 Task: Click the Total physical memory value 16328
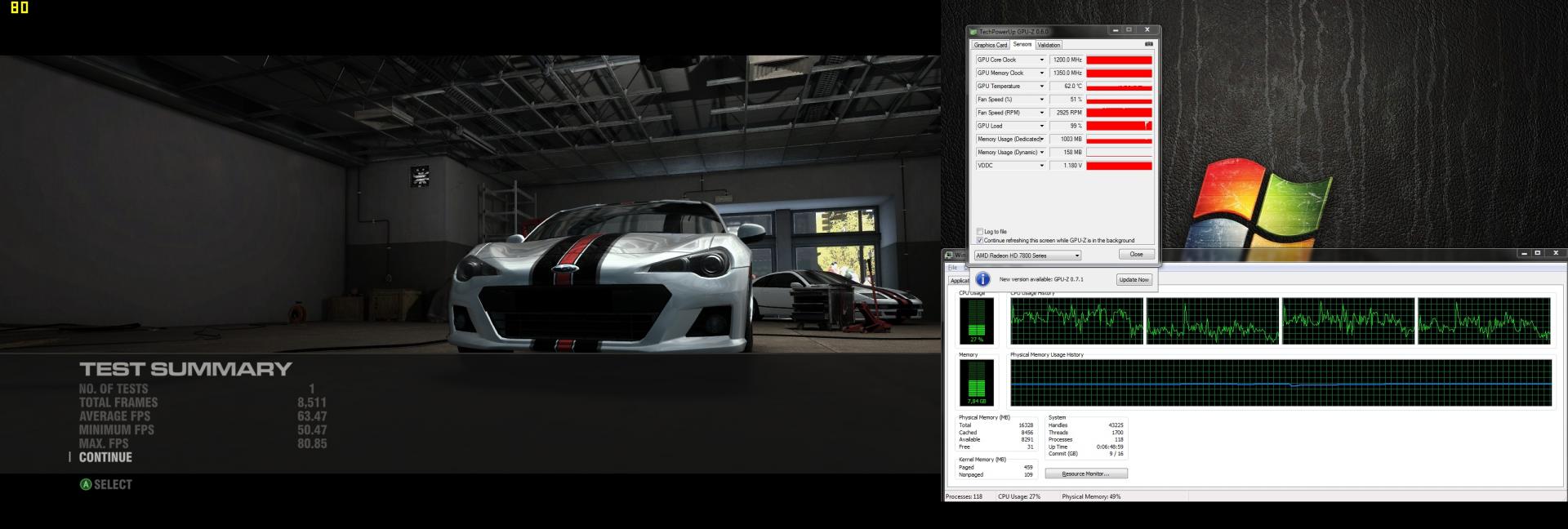1026,425
